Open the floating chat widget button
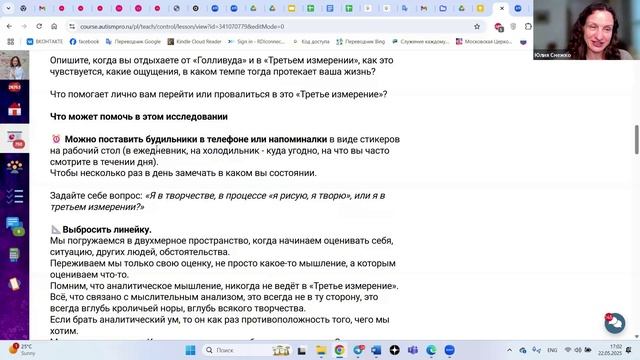 (615, 323)
